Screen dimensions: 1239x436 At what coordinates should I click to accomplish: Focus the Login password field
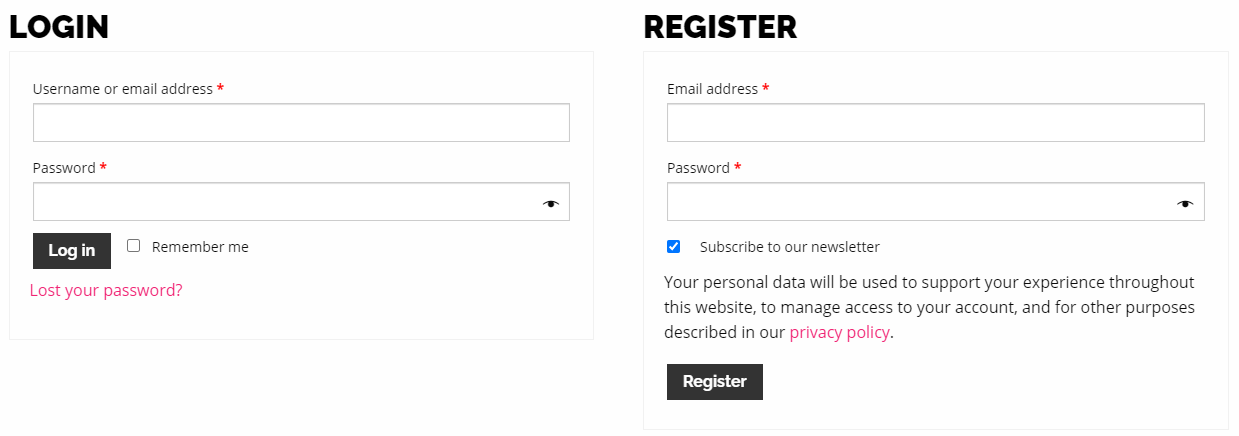click(285, 202)
